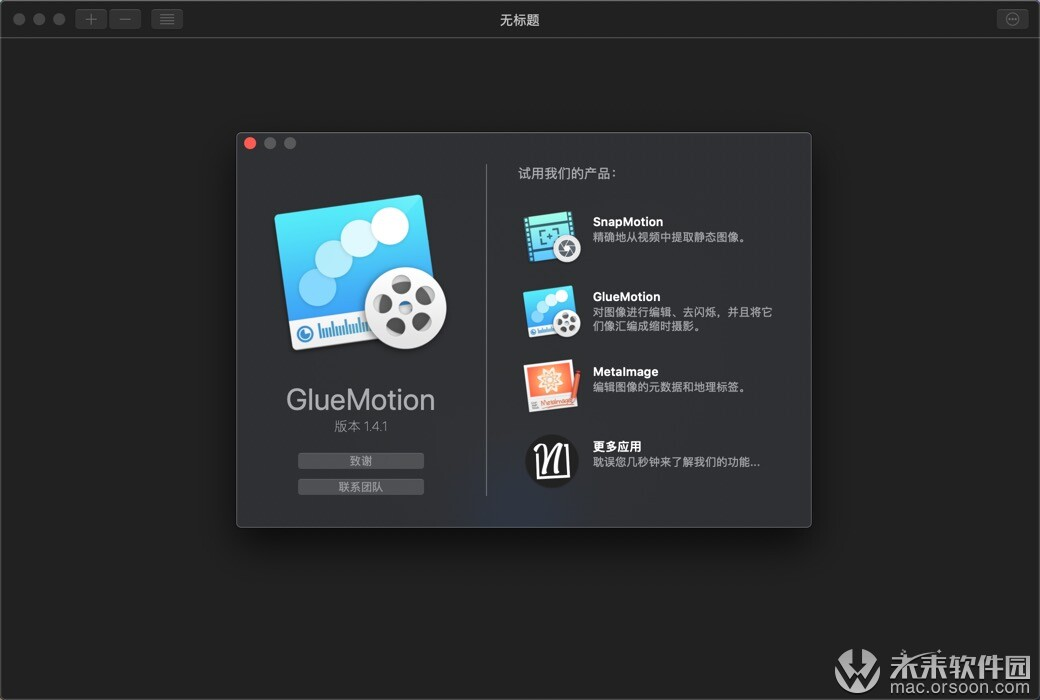Click the minus remove button in toolbar
The width and height of the screenshot is (1040, 700).
point(125,19)
